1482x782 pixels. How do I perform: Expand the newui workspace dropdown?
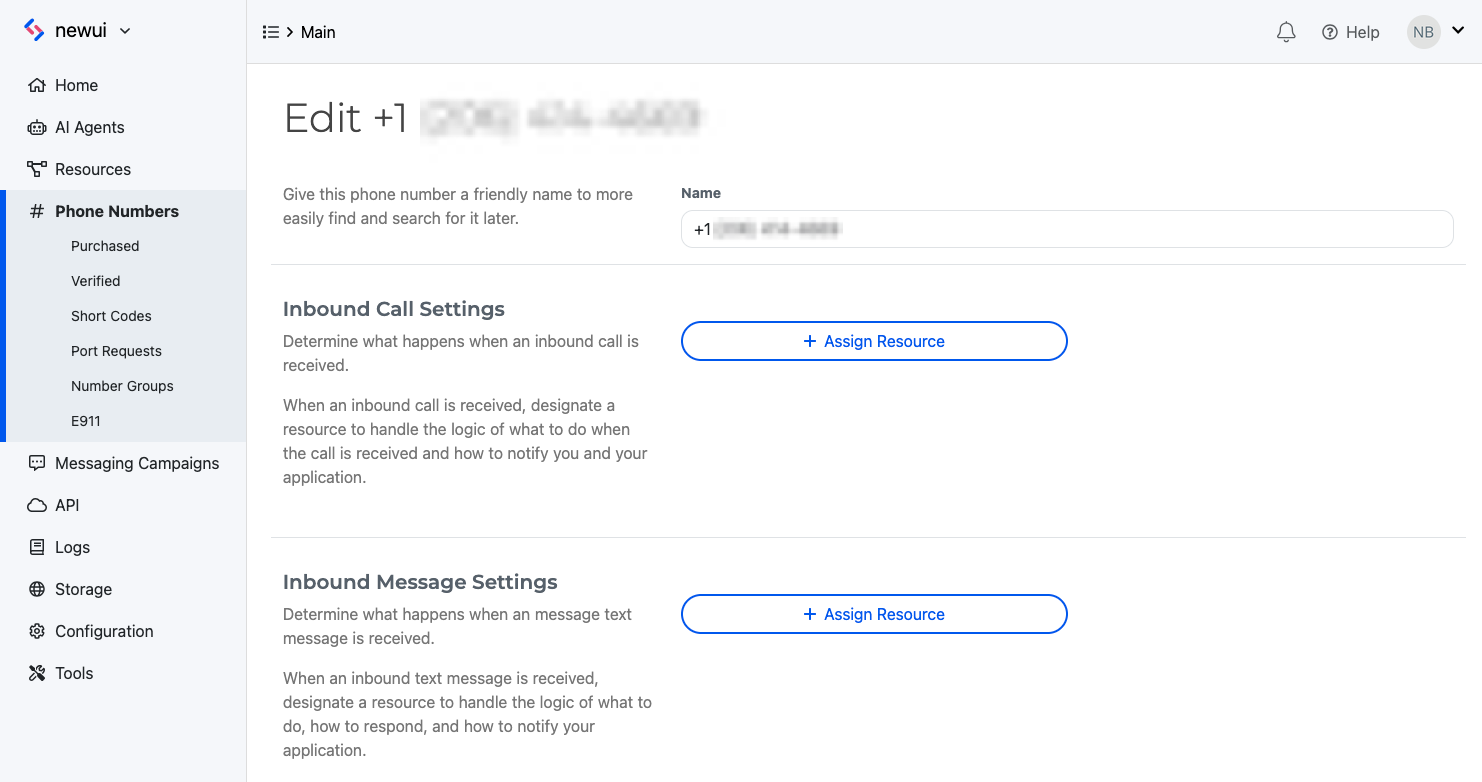pos(124,30)
